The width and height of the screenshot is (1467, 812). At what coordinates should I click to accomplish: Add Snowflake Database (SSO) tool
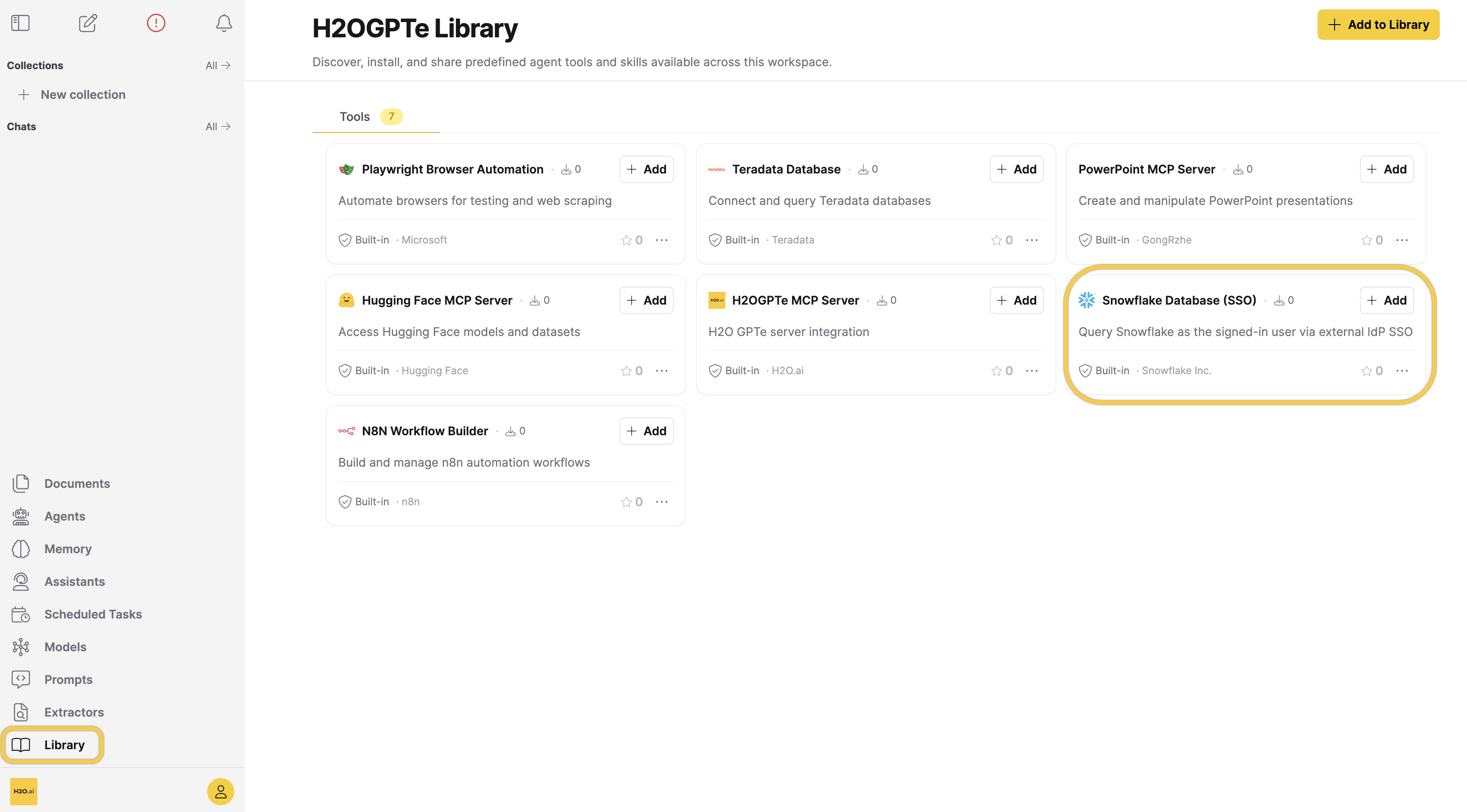(1387, 300)
